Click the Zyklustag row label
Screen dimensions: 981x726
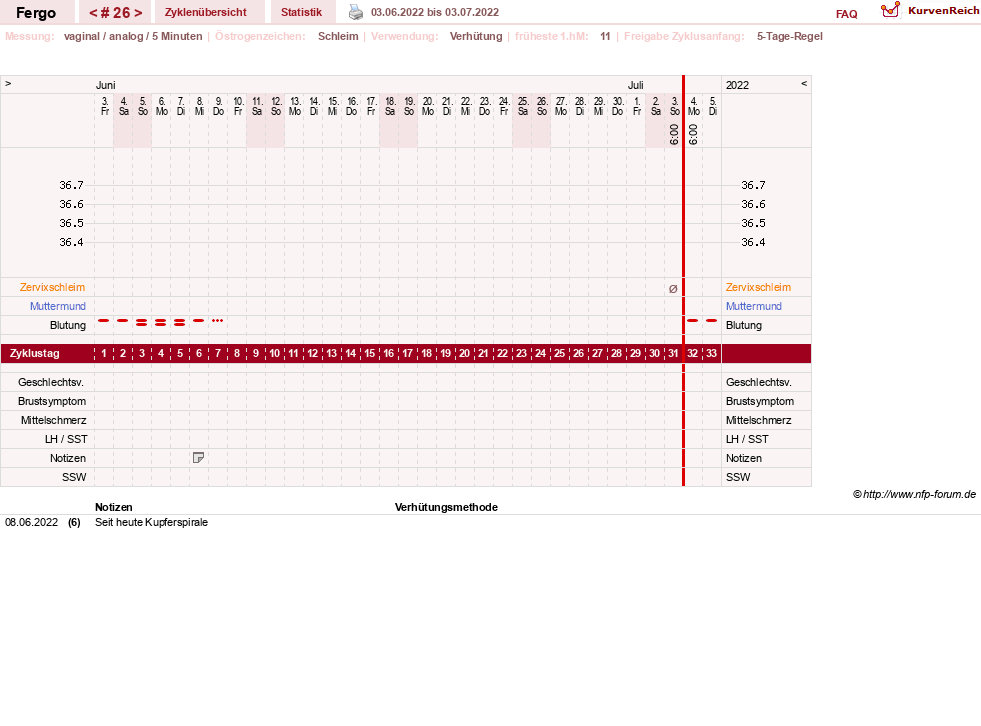click(x=34, y=354)
